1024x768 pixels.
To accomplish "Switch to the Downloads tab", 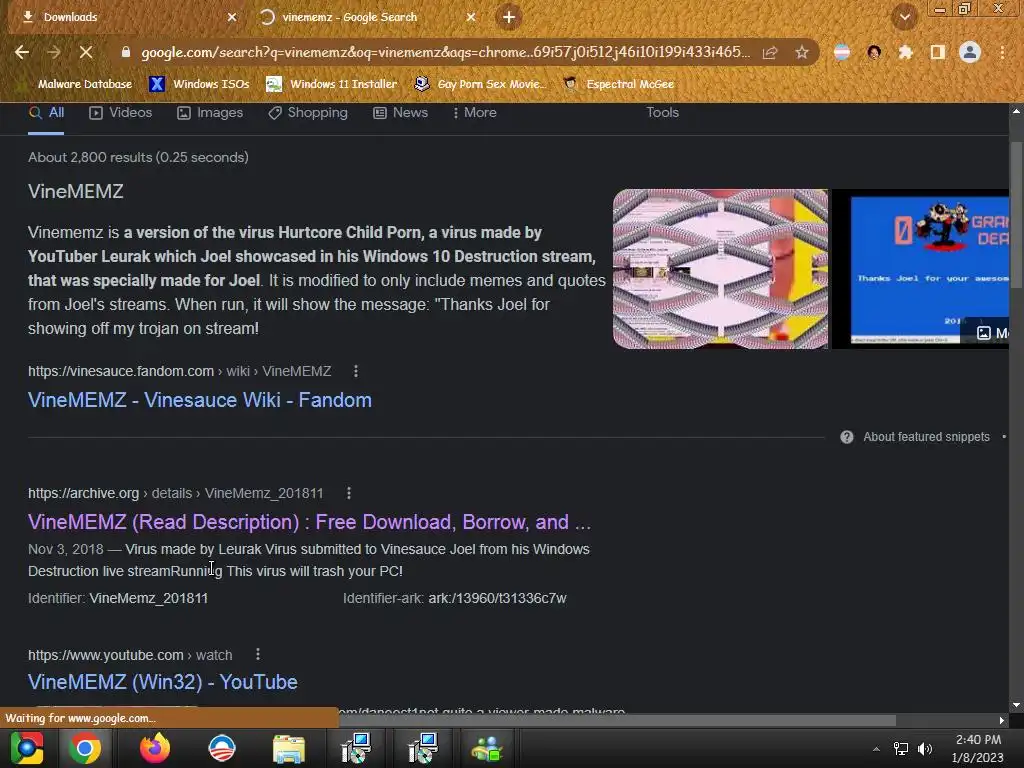I will pos(124,17).
